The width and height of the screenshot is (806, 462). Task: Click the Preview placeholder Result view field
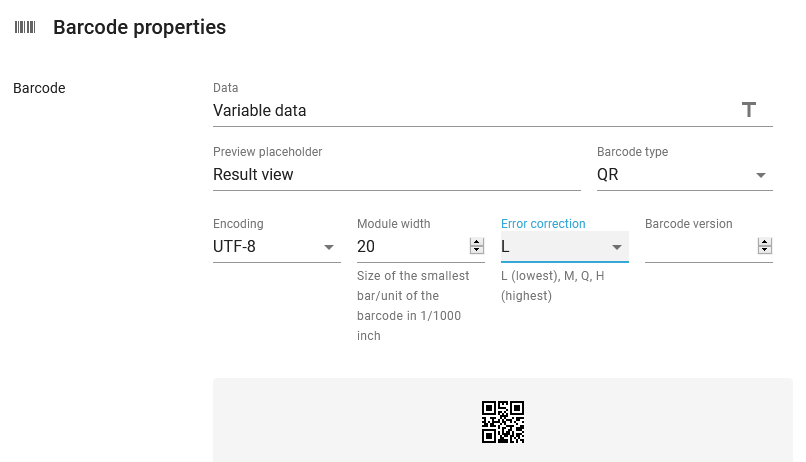pyautogui.click(x=397, y=175)
